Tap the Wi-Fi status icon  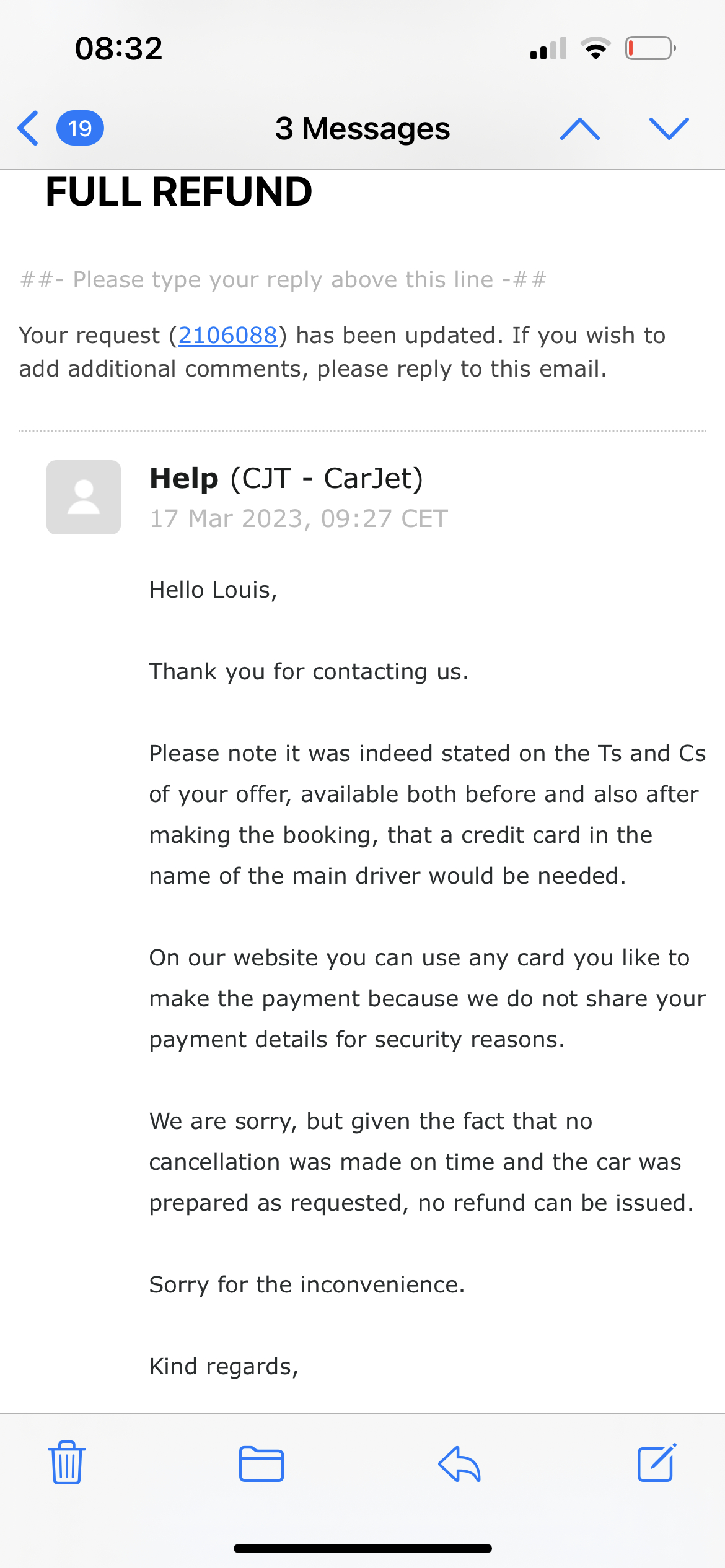(596, 48)
